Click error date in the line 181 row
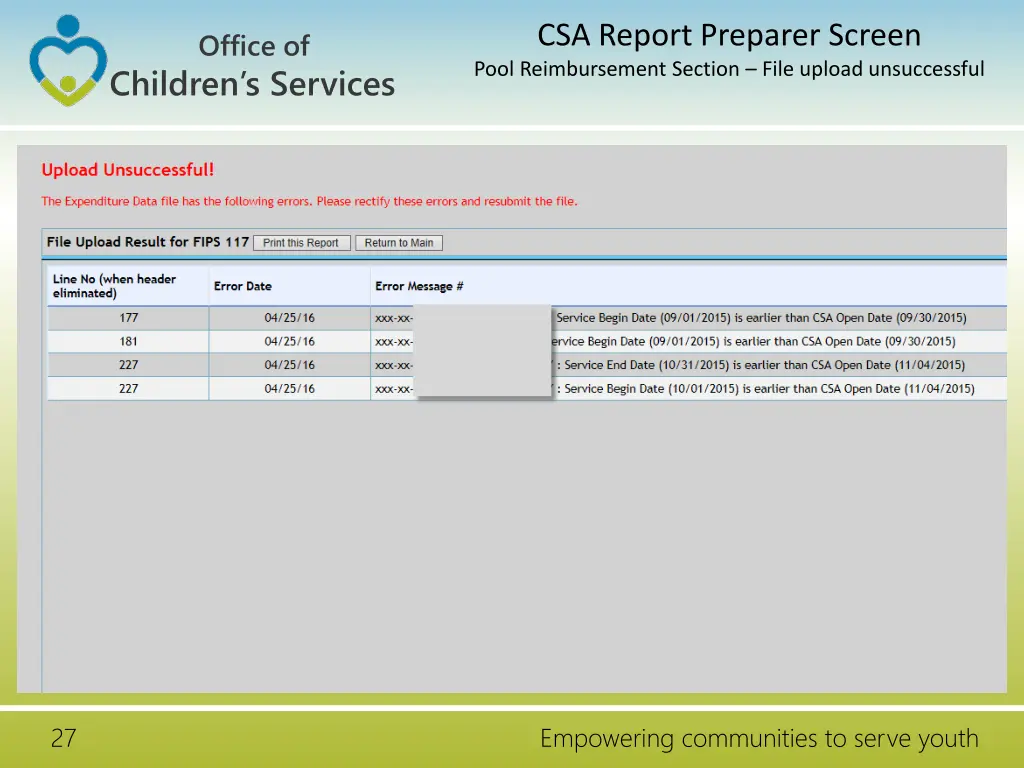 [x=289, y=341]
